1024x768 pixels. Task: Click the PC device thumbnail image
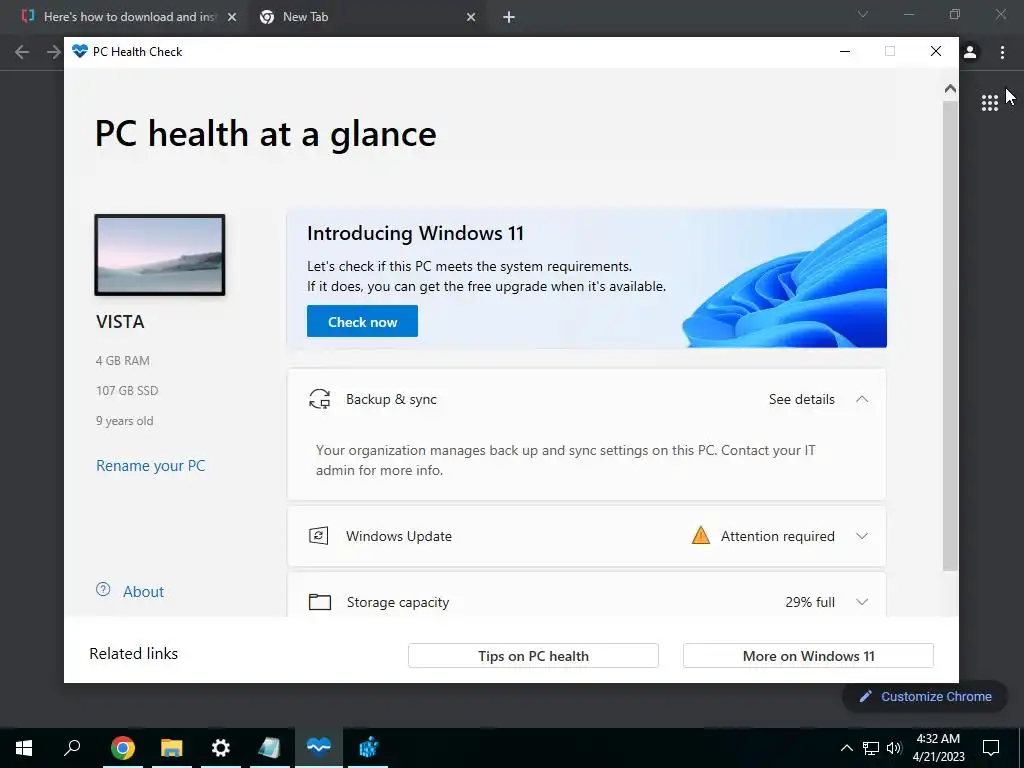pyautogui.click(x=160, y=255)
